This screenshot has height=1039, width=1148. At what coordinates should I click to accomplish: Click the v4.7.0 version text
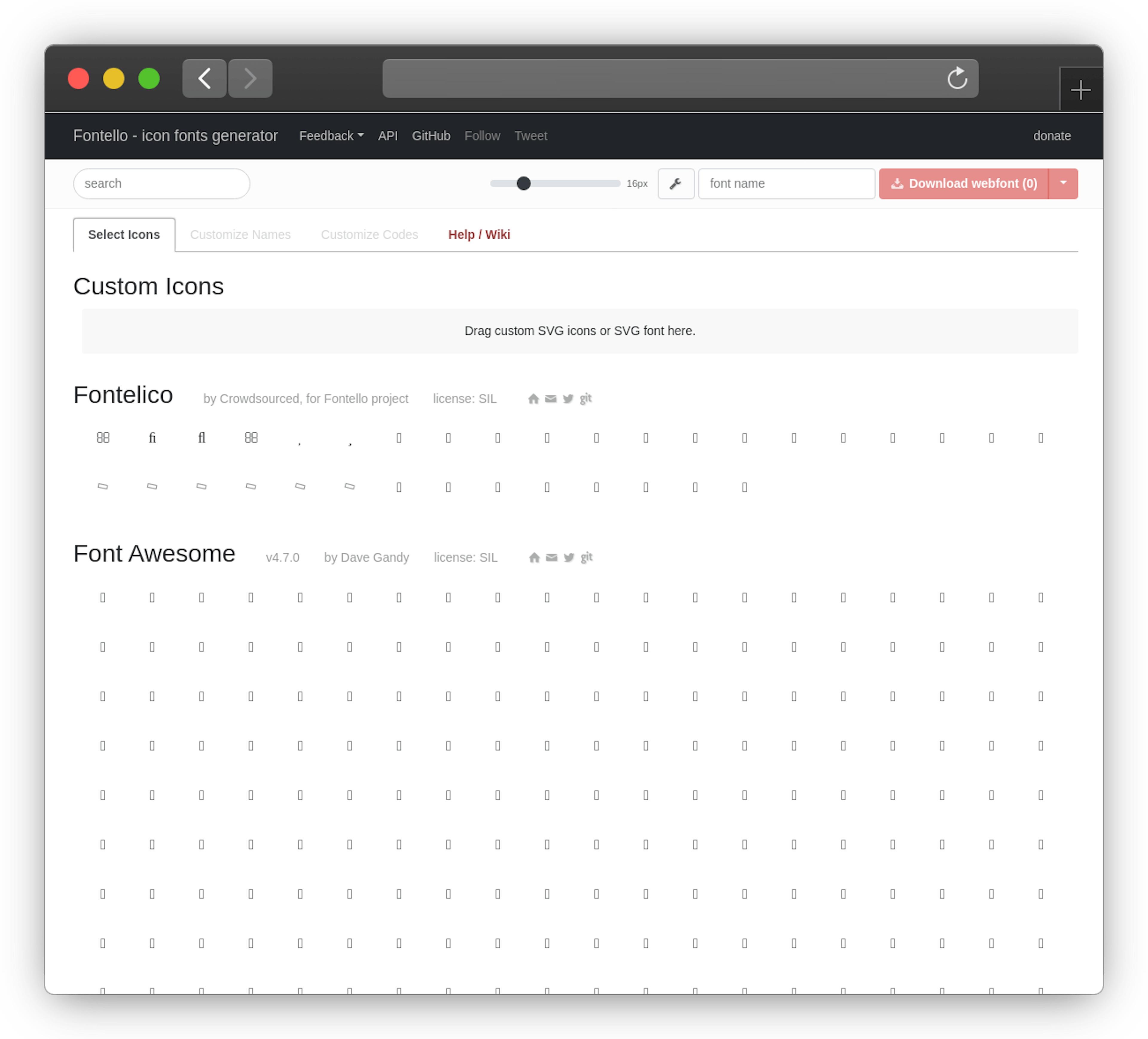[283, 558]
